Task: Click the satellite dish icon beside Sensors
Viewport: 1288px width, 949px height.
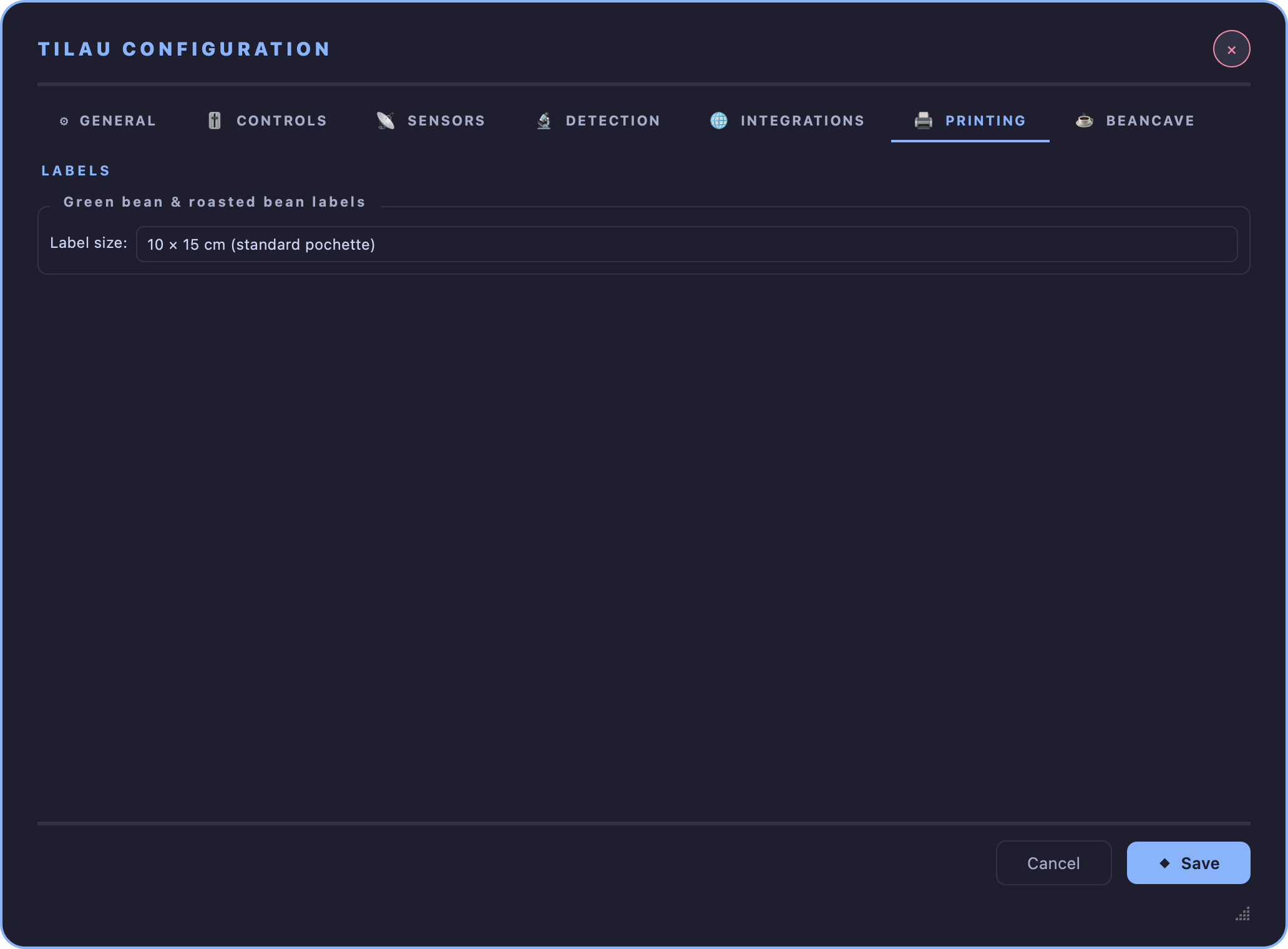Action: pos(386,120)
